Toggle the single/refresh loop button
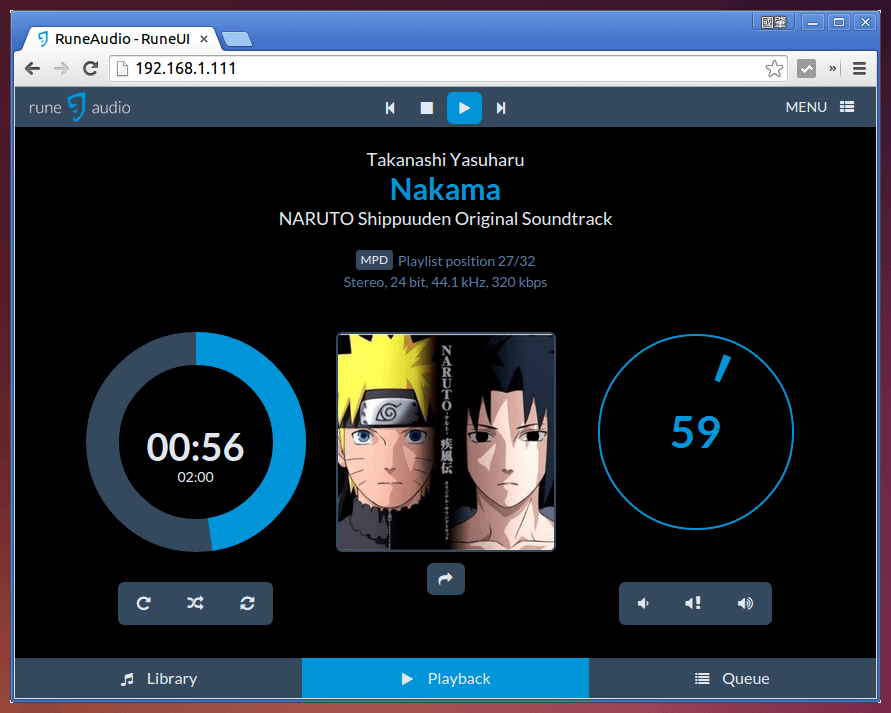The width and height of the screenshot is (891, 713). pos(247,603)
